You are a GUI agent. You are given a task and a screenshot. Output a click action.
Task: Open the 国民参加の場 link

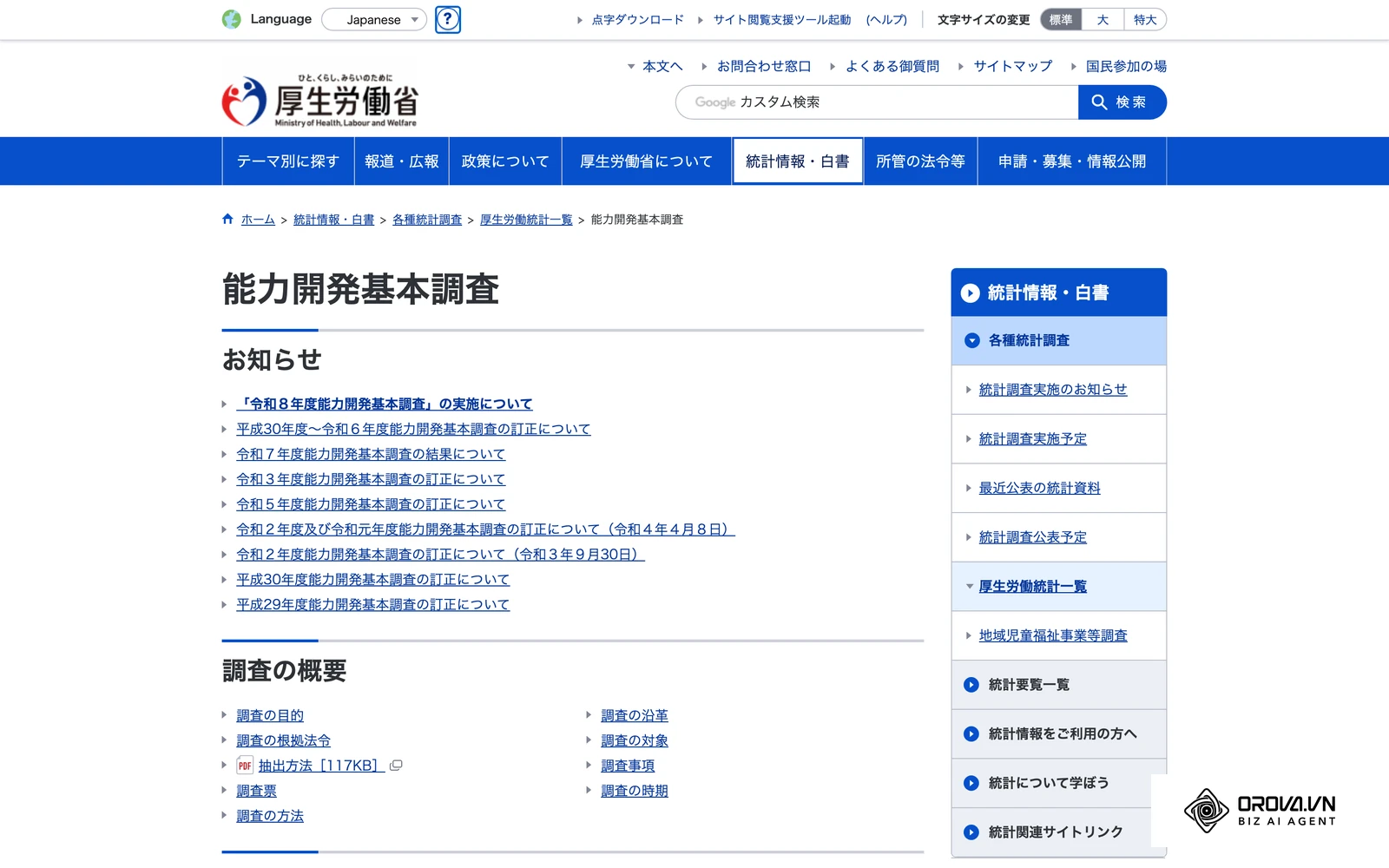tap(1126, 66)
